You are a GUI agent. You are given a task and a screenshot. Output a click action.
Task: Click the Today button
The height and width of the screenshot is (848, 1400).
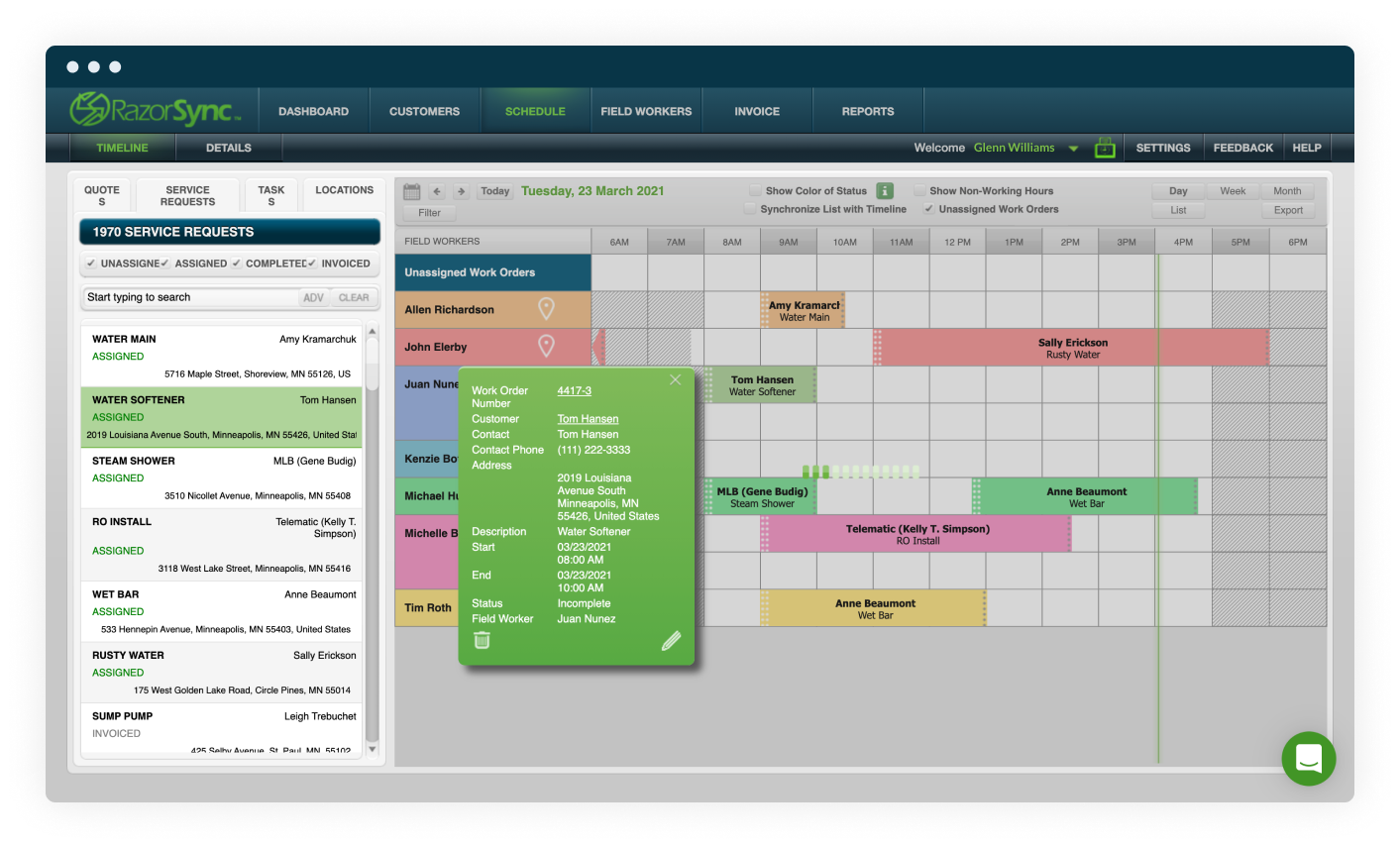pos(494,191)
